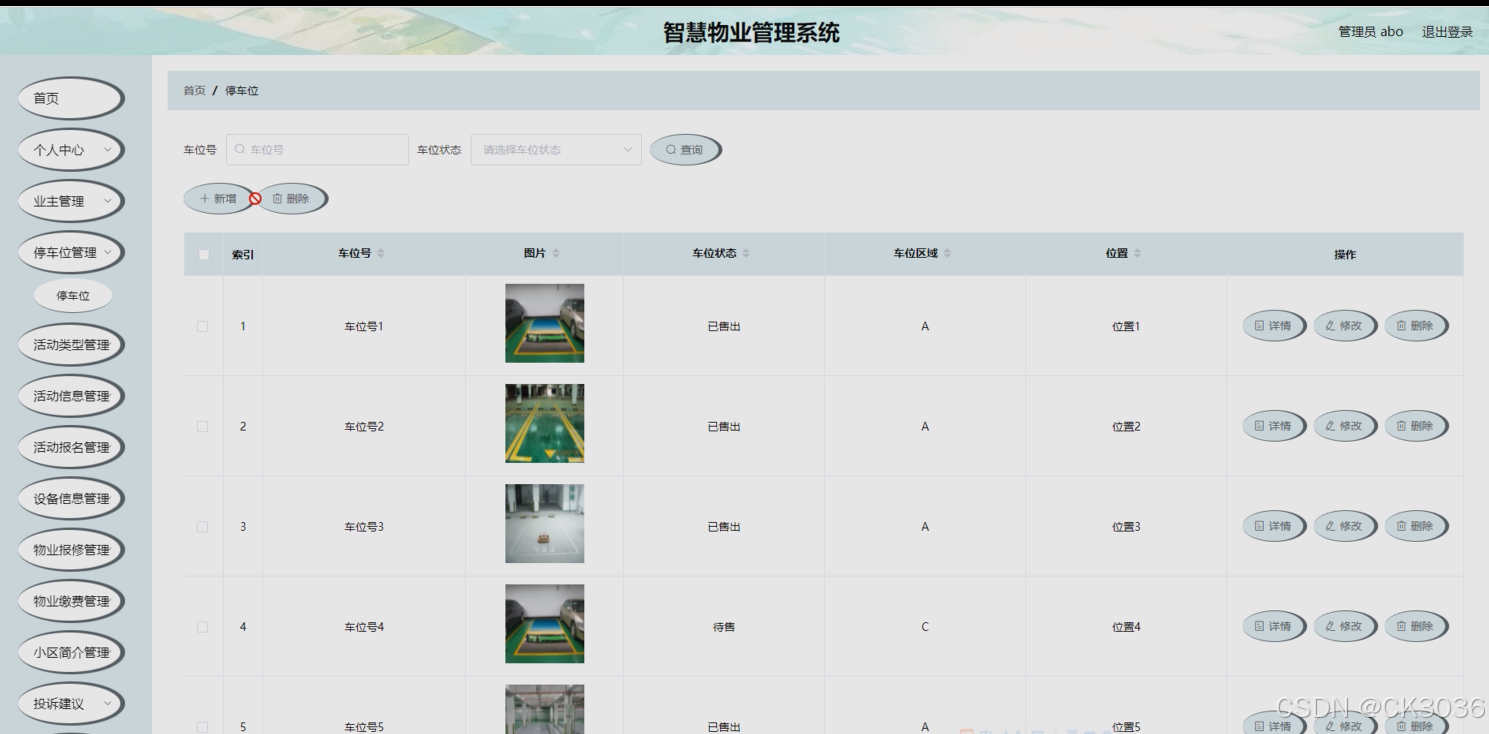Expand the 投诉建议 sidebar menu
The height and width of the screenshot is (734, 1489).
pyautogui.click(x=71, y=703)
